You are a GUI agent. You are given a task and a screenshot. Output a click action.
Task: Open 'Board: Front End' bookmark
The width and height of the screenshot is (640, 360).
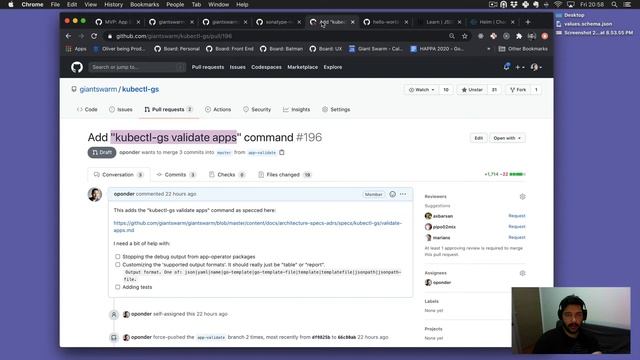230,49
